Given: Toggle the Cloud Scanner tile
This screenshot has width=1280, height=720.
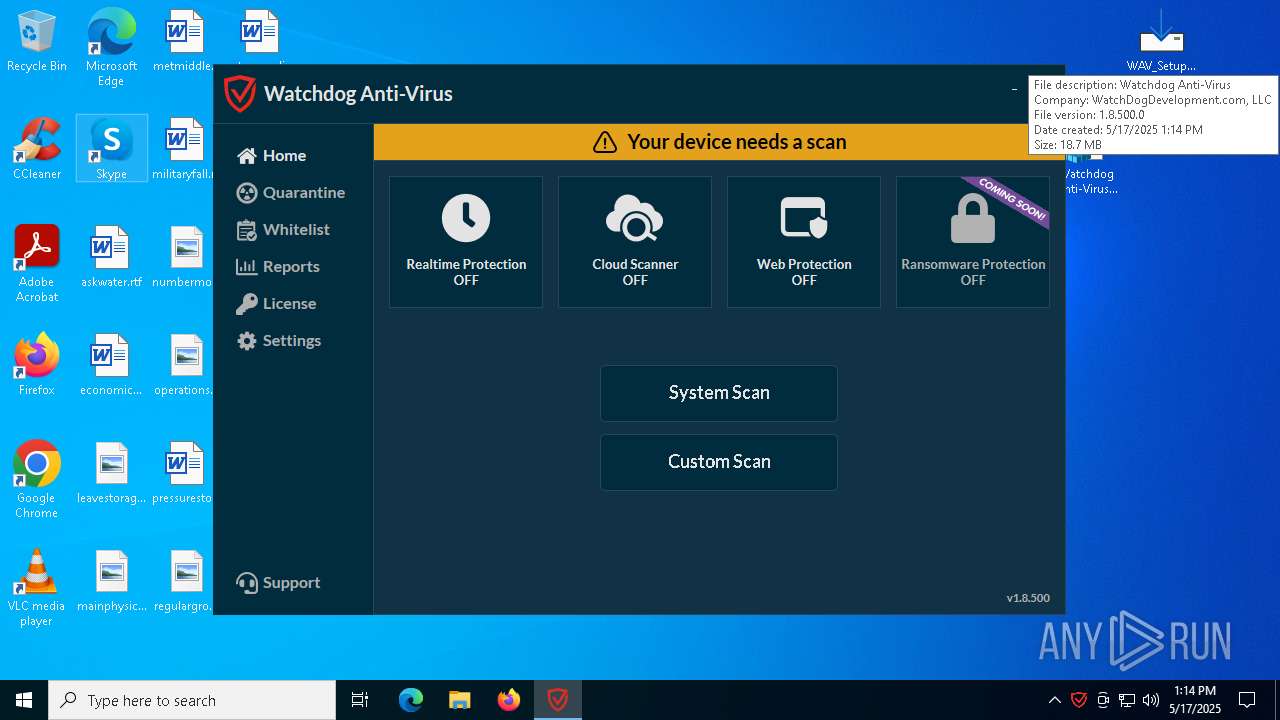Looking at the screenshot, I should pos(635,242).
